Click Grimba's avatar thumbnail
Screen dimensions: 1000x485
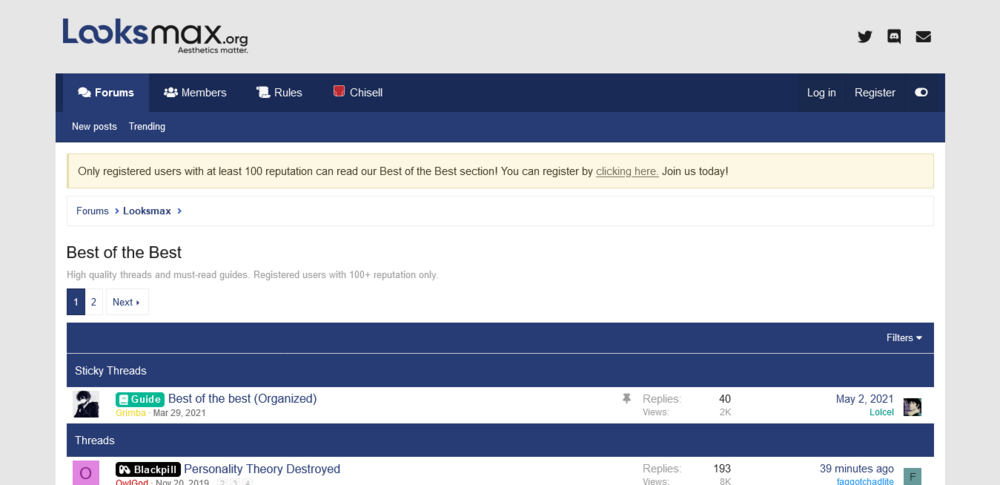pyautogui.click(x=86, y=404)
